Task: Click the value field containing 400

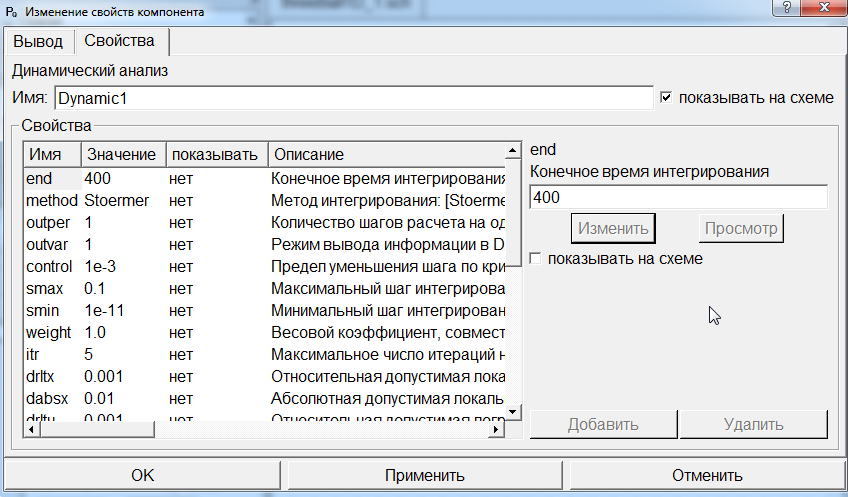Action: tap(677, 198)
